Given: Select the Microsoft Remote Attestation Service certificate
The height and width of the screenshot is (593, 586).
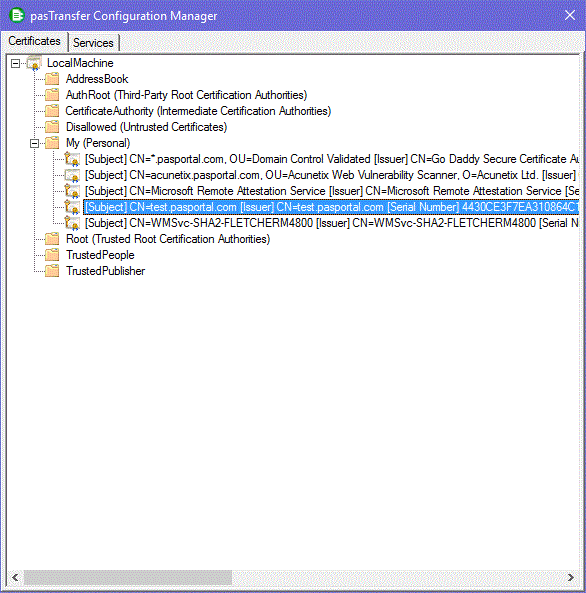Looking at the screenshot, I should click(x=331, y=191).
